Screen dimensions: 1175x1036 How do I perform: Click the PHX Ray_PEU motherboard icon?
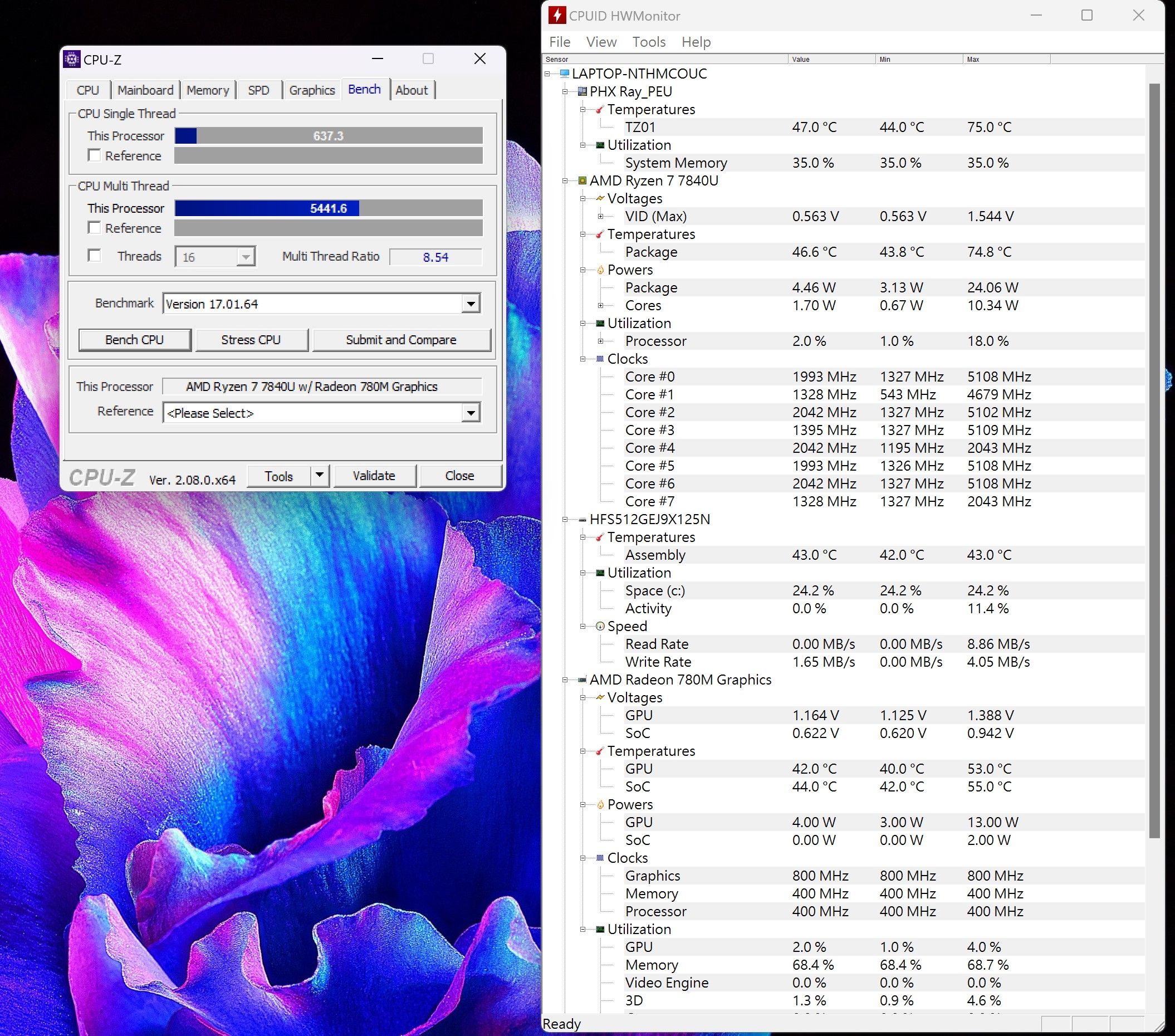(x=582, y=91)
